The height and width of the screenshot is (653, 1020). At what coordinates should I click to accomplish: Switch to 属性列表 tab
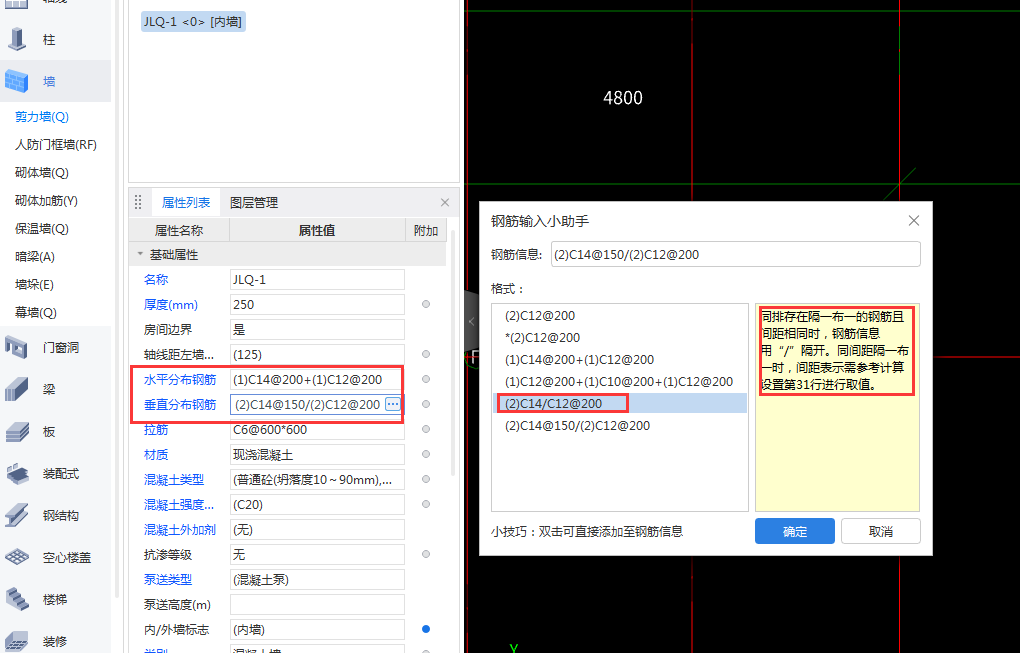186,202
